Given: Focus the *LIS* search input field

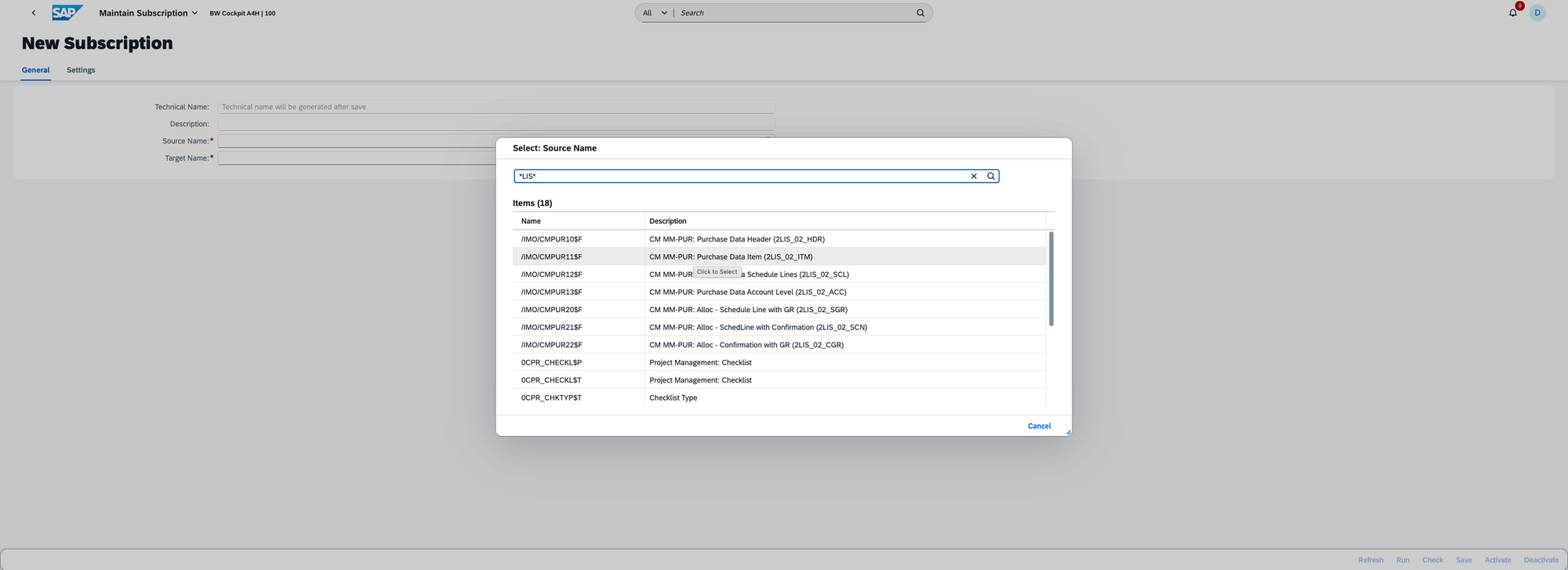Looking at the screenshot, I should (x=737, y=176).
